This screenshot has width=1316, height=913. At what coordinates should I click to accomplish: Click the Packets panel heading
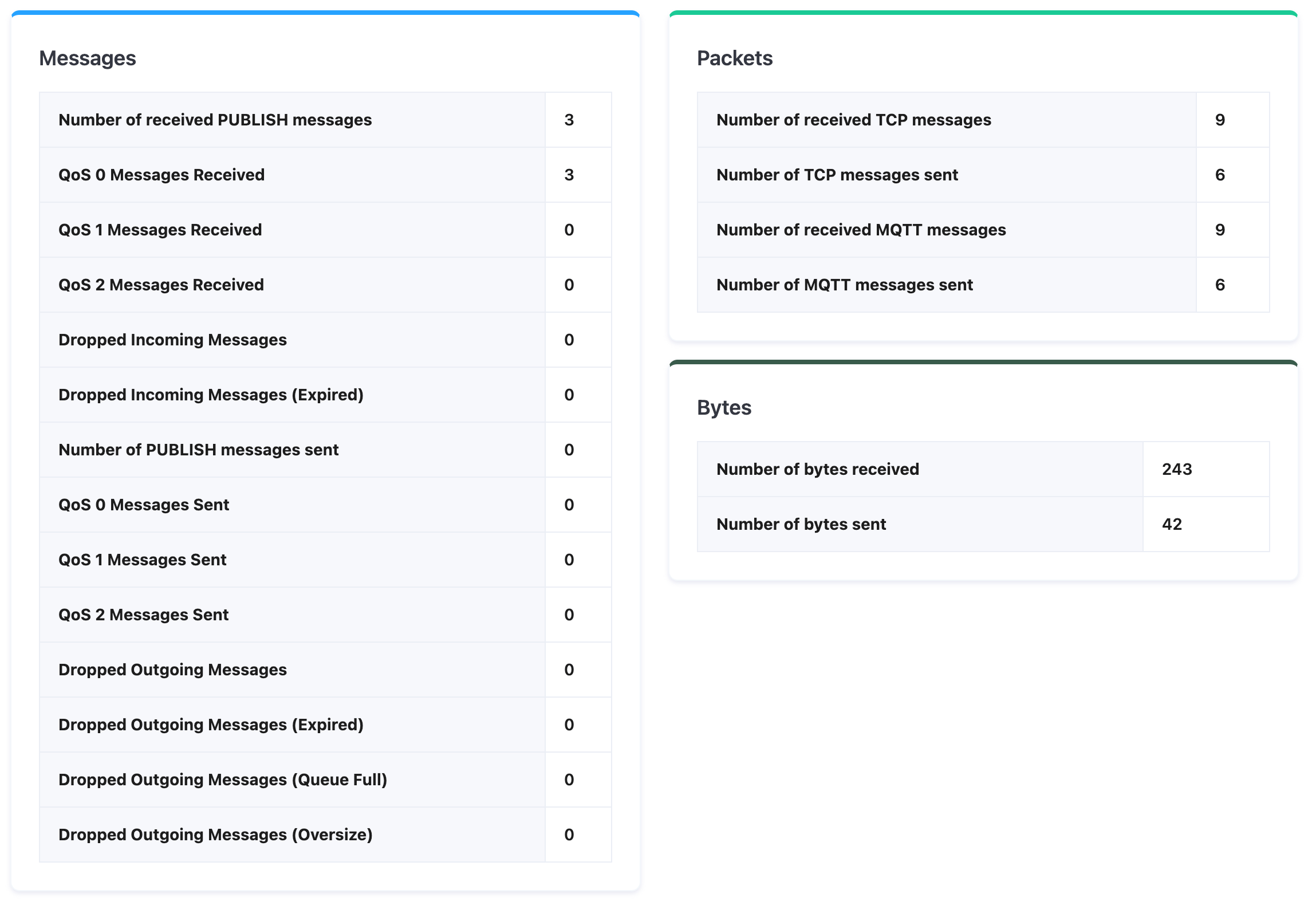click(x=734, y=58)
